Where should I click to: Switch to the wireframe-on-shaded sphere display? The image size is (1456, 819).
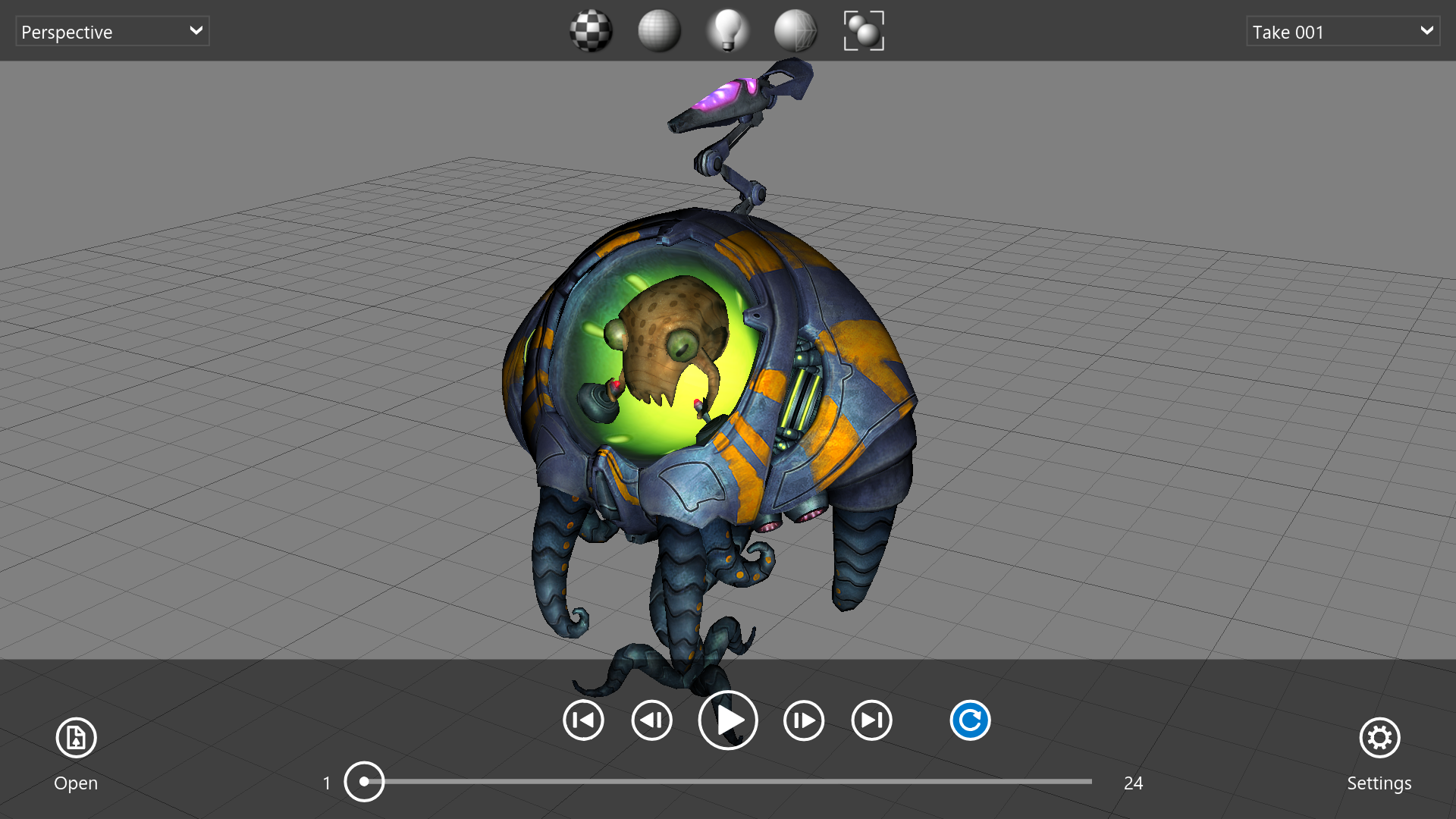point(795,31)
